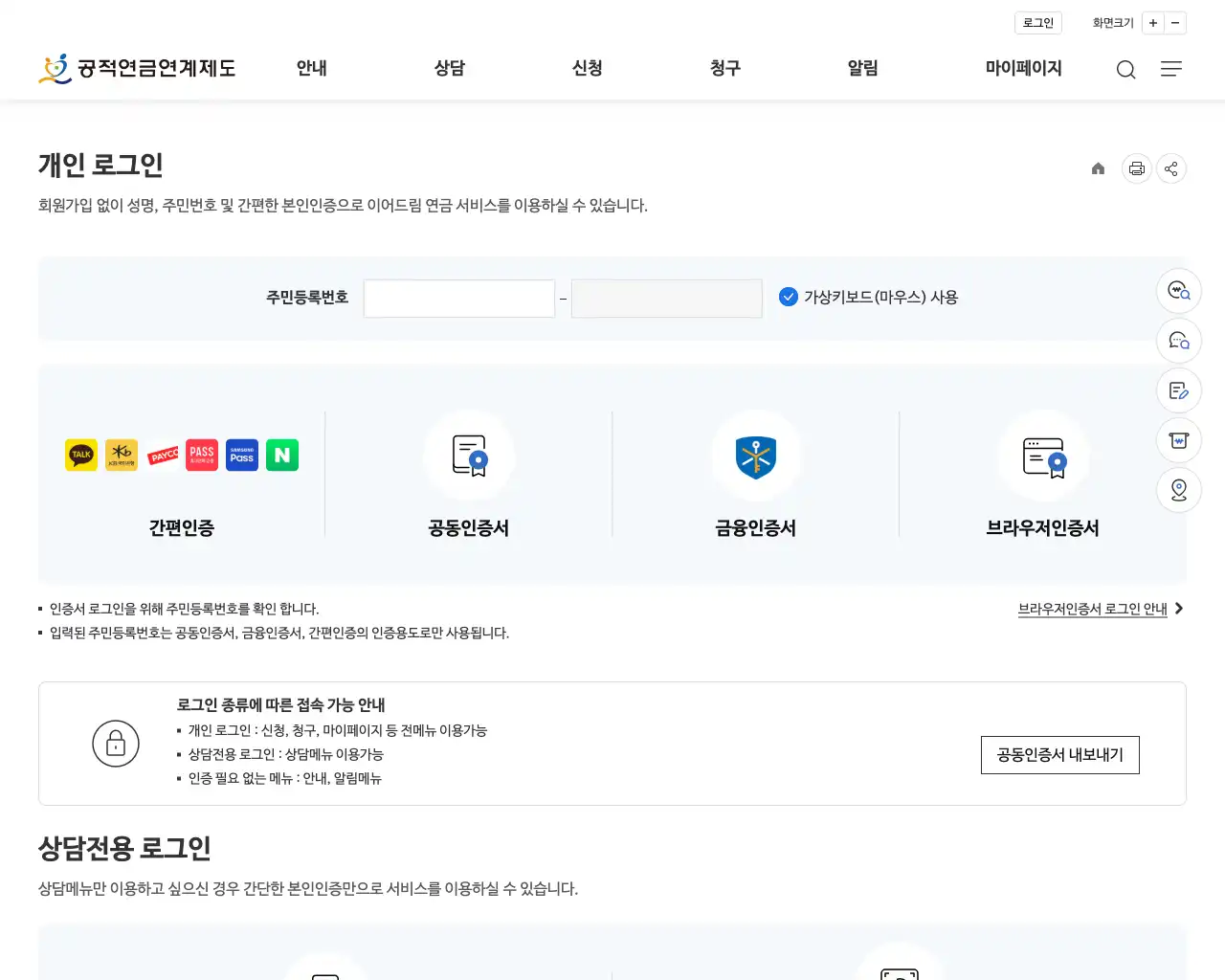
Task: Open the consultation chat quick-link icon
Action: pyautogui.click(x=1178, y=341)
